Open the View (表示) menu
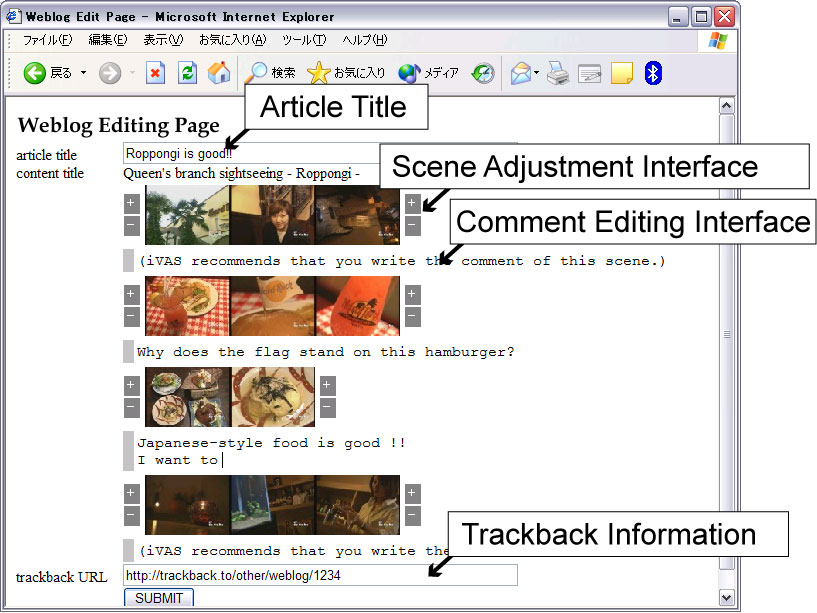 coord(163,40)
